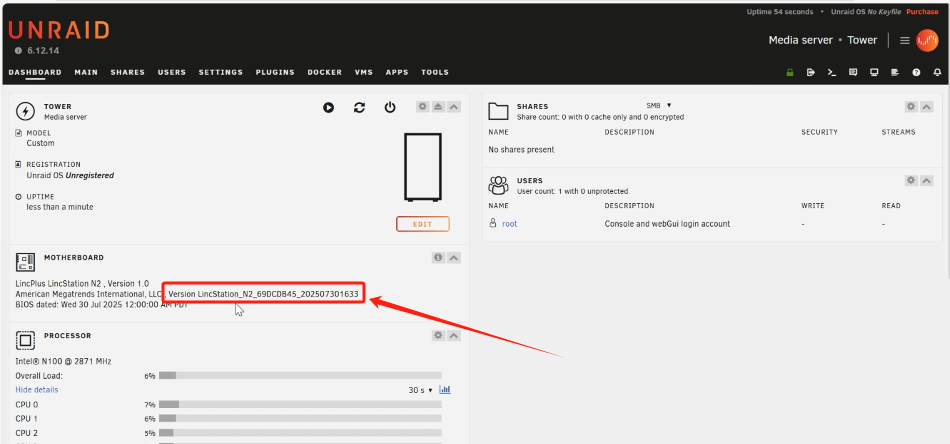Click the 'Media server • Tower' header text
The image size is (950, 444).
pyautogui.click(x=823, y=40)
